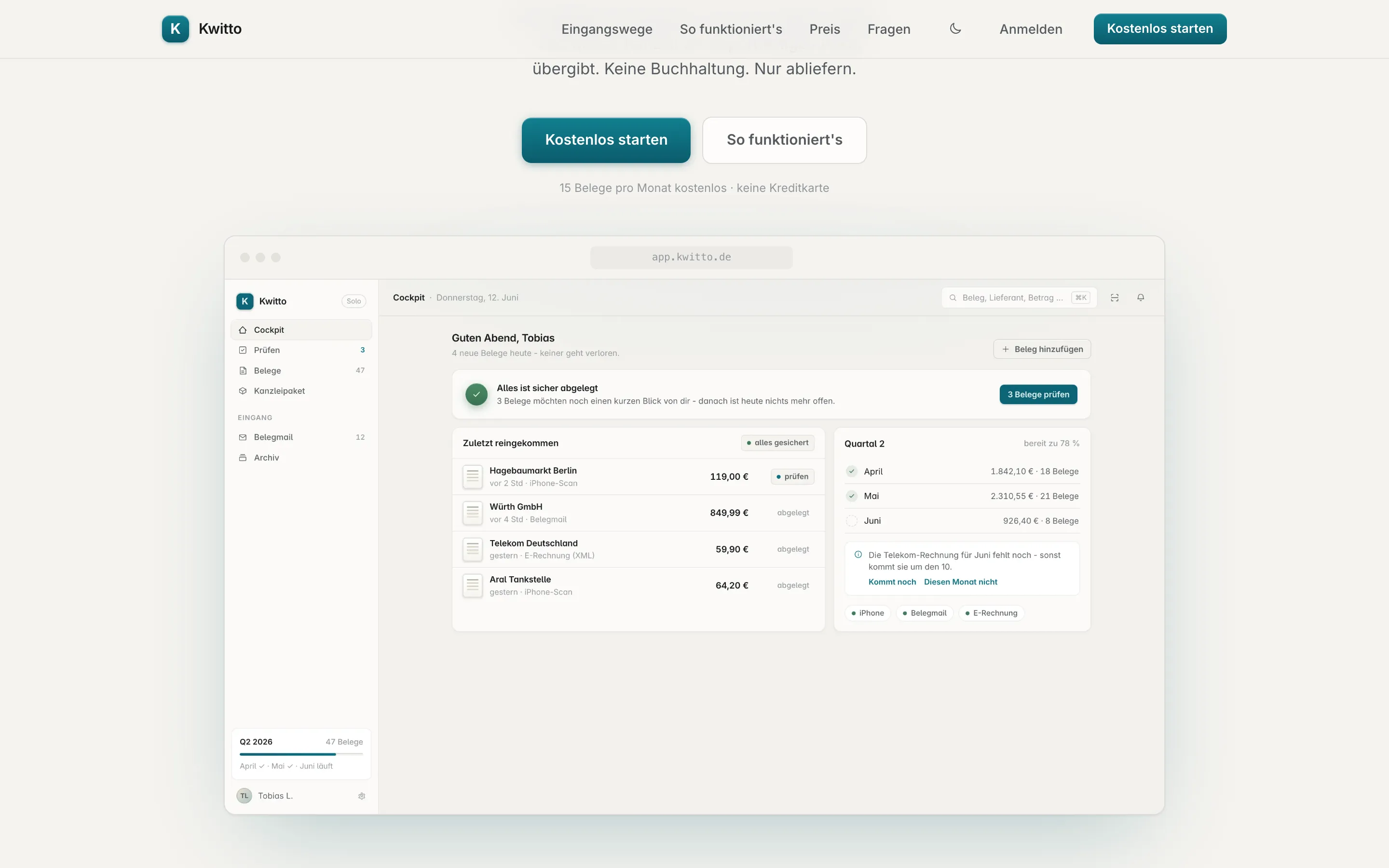Click the date 'Donnerstag, 12. Juni'
Screen dimensions: 1389x868
pos(477,298)
